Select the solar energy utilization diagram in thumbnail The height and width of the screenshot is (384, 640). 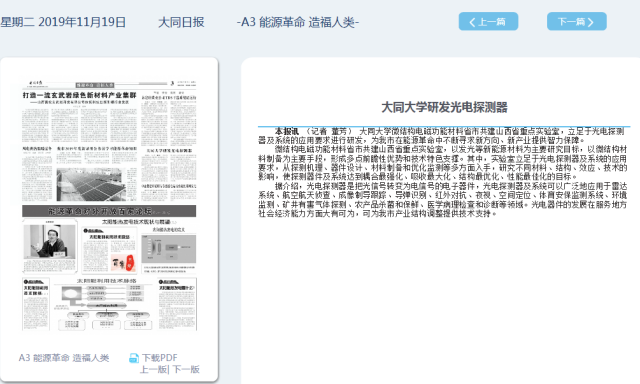[105, 305]
